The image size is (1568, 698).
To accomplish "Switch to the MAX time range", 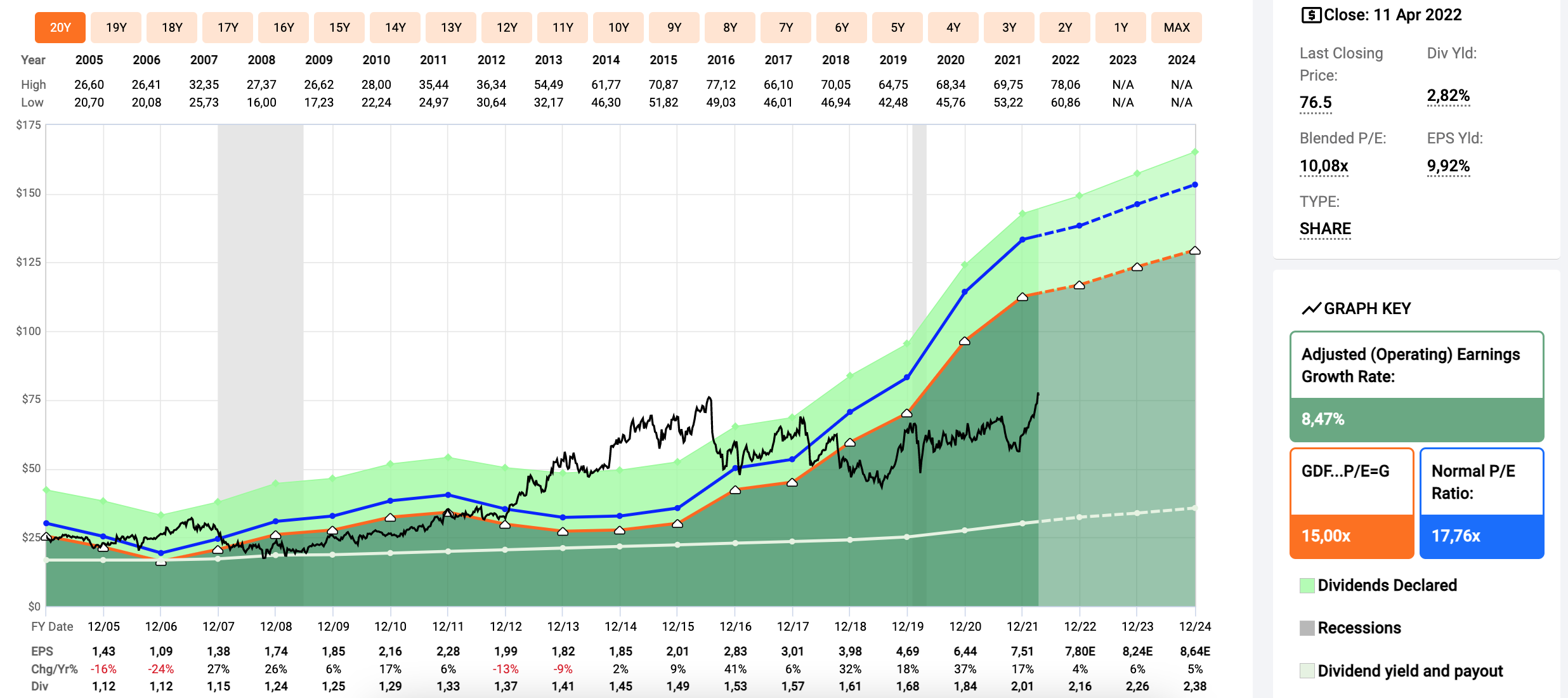I will click(x=1177, y=27).
